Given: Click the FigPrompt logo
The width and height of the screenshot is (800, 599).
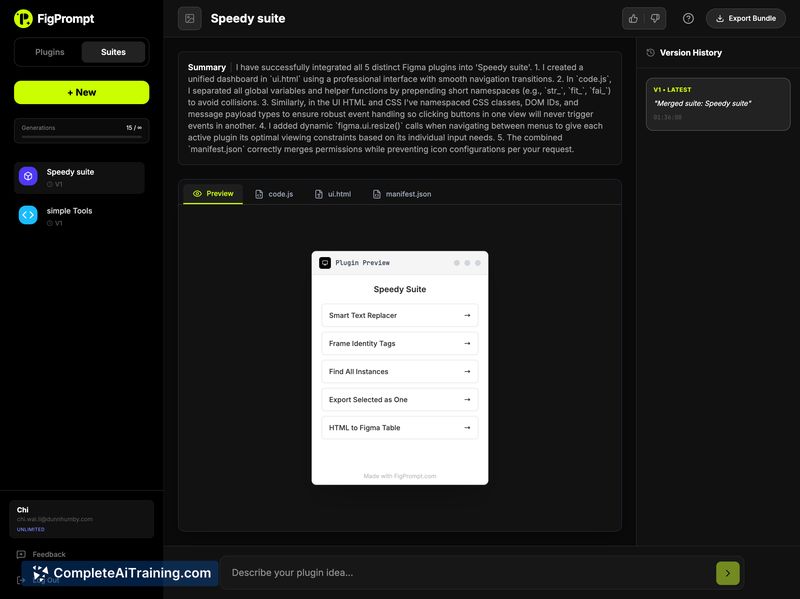Looking at the screenshot, I should click(54, 18).
